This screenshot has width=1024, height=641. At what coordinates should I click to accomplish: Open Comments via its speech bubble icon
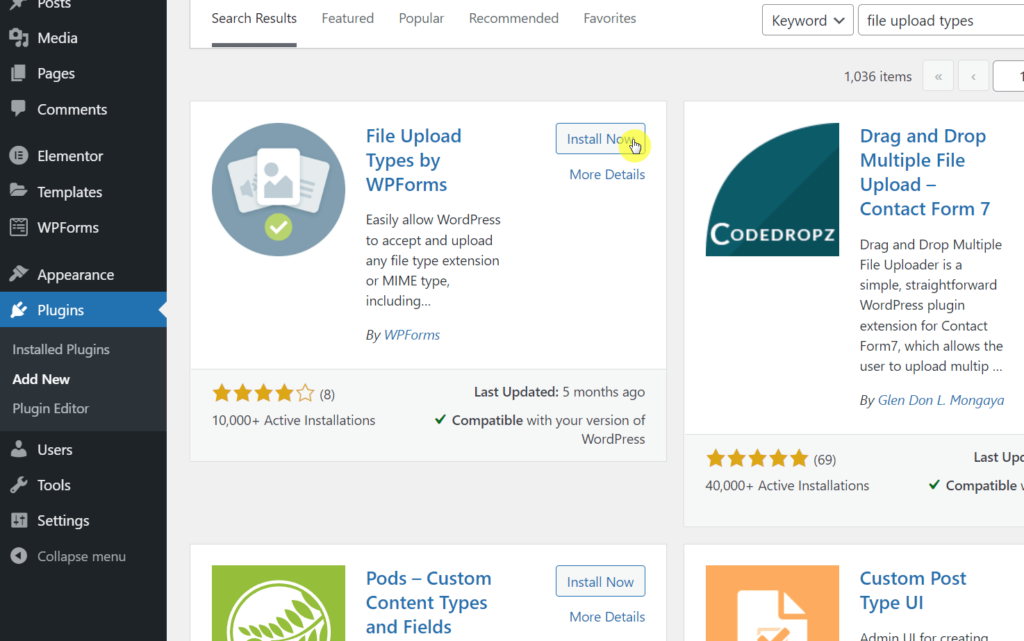click(x=19, y=108)
